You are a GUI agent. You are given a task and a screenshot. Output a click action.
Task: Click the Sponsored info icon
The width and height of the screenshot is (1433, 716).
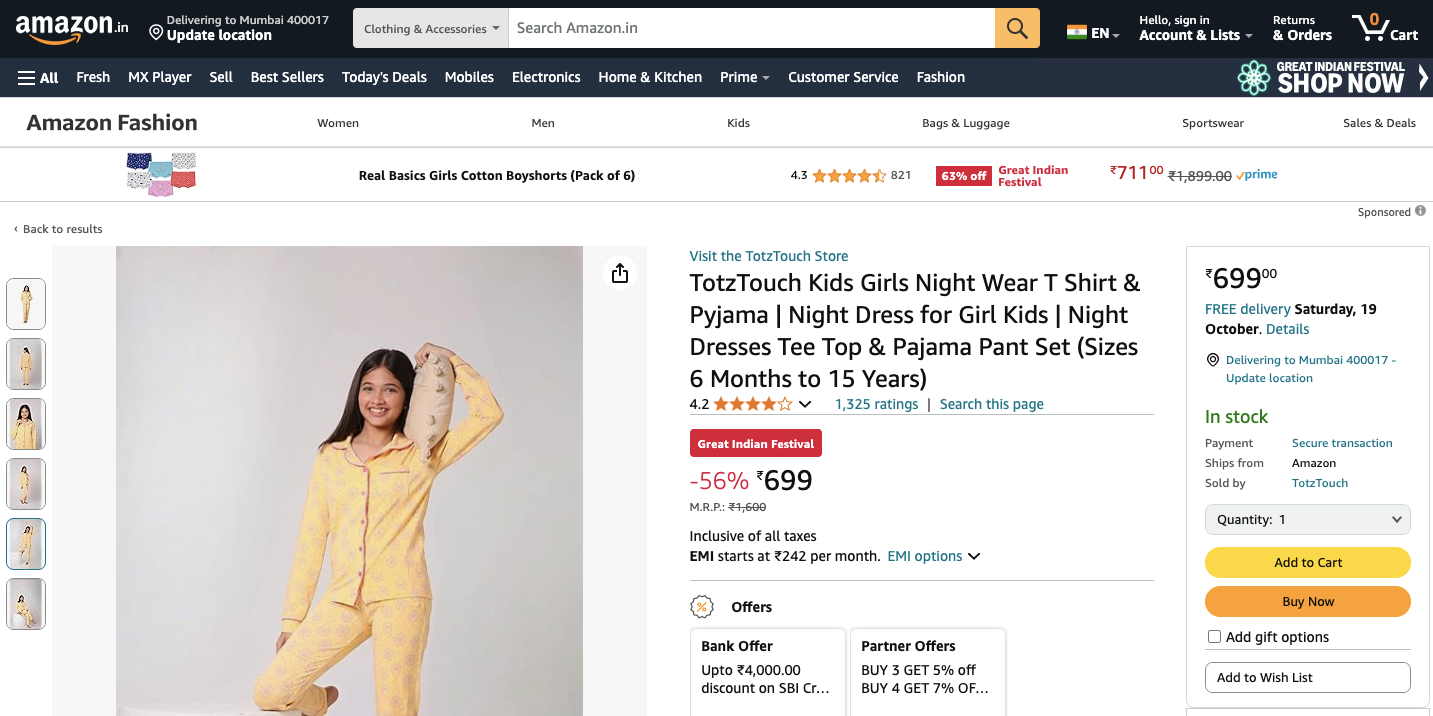point(1420,212)
